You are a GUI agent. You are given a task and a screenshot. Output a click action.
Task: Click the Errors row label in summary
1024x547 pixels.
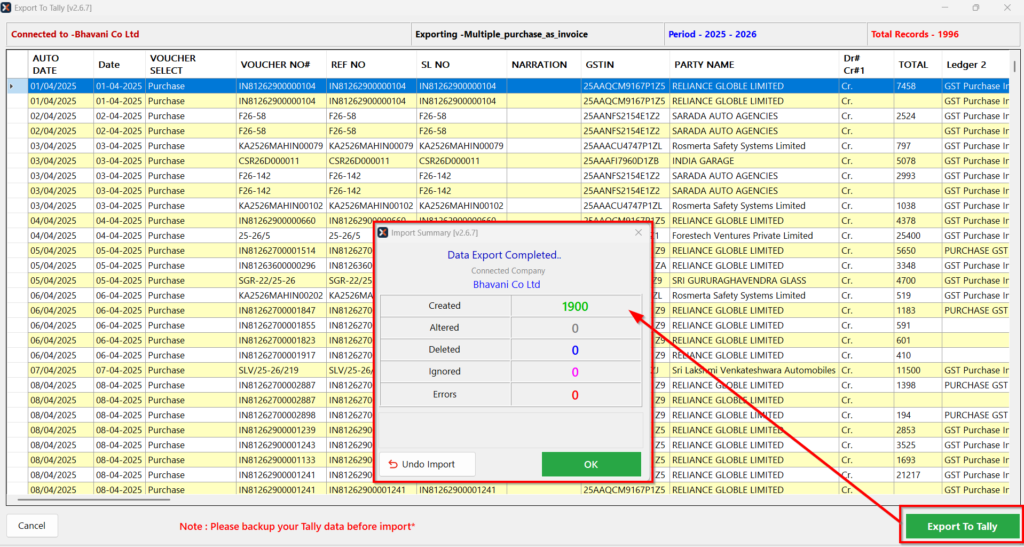pyautogui.click(x=444, y=394)
